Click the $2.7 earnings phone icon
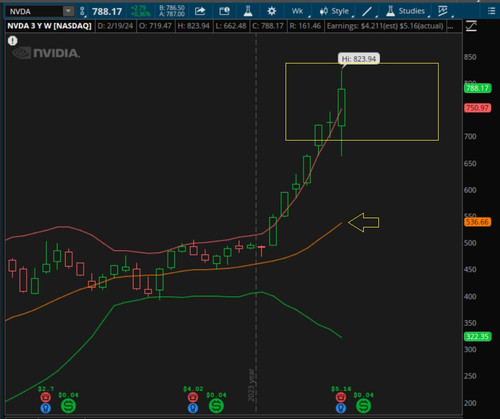Image resolution: width=500 pixels, height=419 pixels. tap(46, 397)
